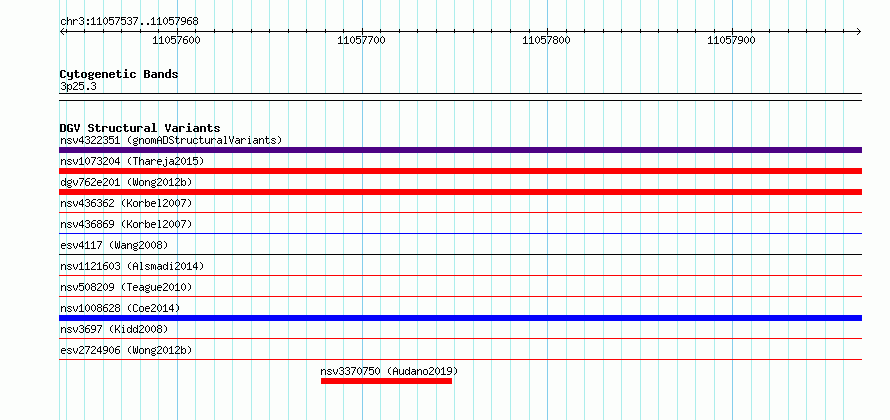The height and width of the screenshot is (420, 890).
Task: Click the blue nsv1008628 variant bar
Action: 460,318
